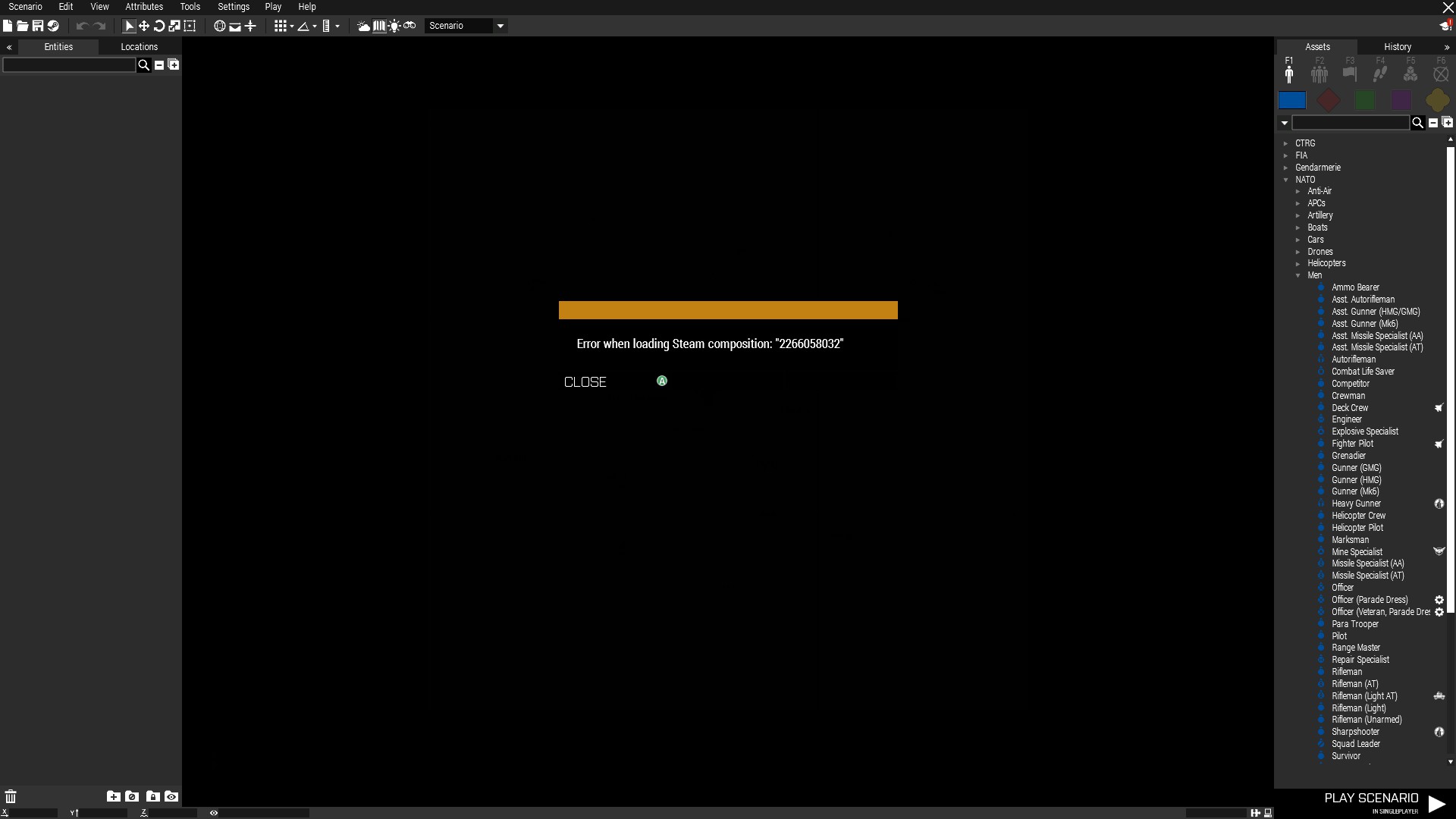Click the assets search magnifier button

click(x=1417, y=123)
